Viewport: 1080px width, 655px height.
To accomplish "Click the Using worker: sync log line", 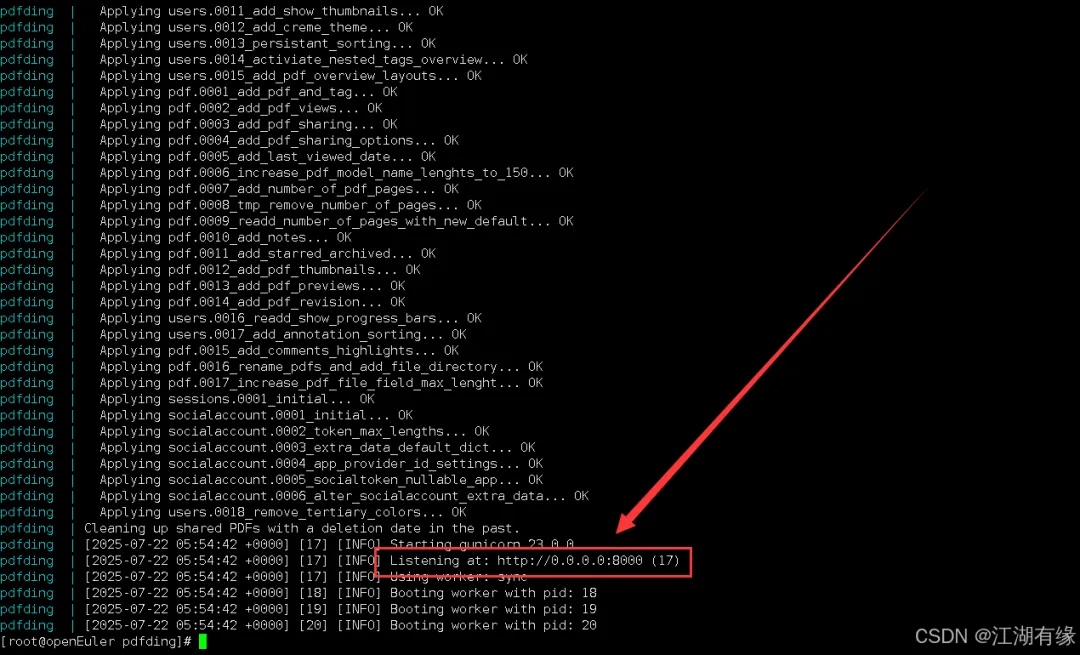I will click(306, 577).
